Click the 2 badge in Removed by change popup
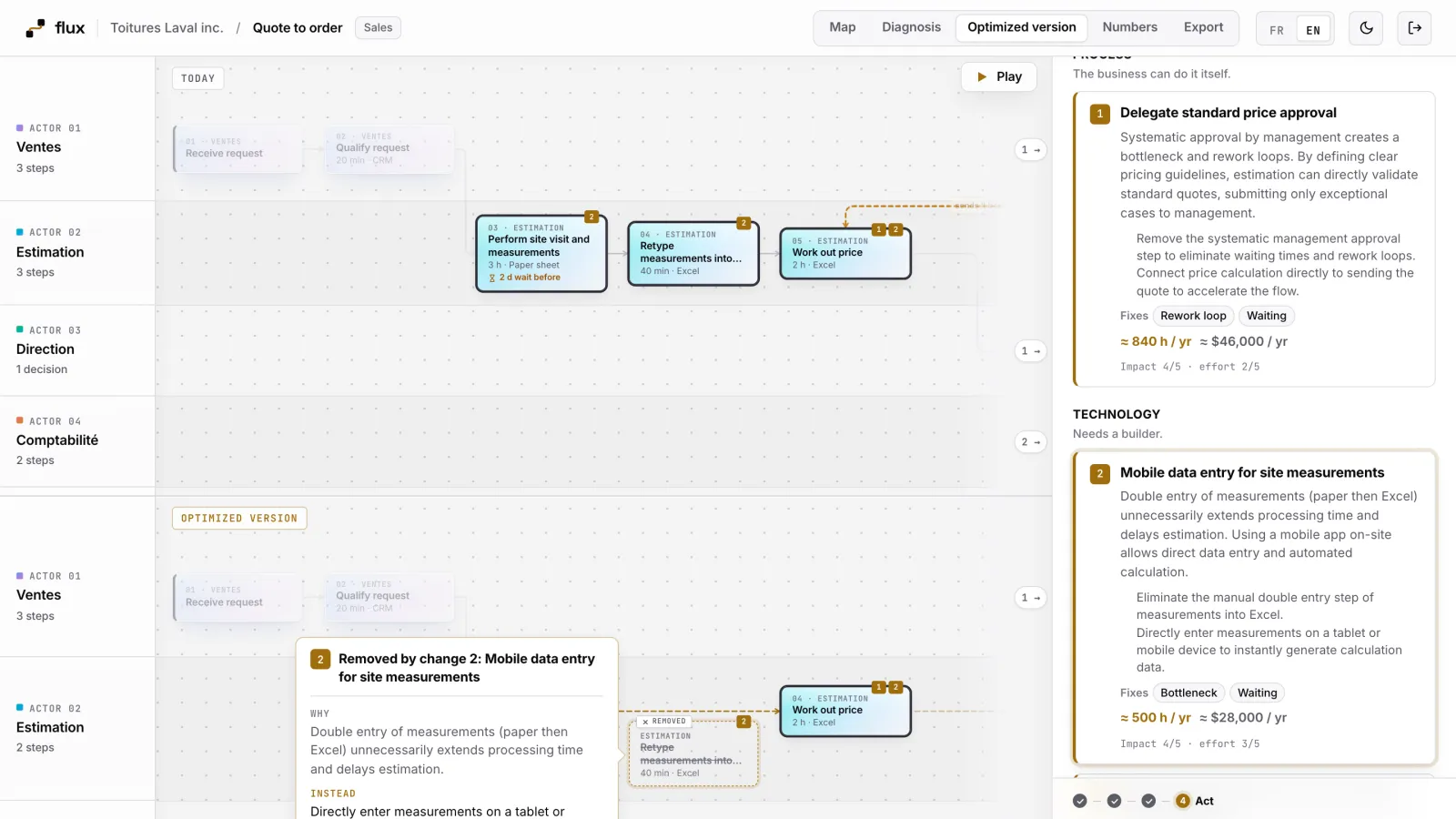This screenshot has height=819, width=1456. click(x=320, y=659)
